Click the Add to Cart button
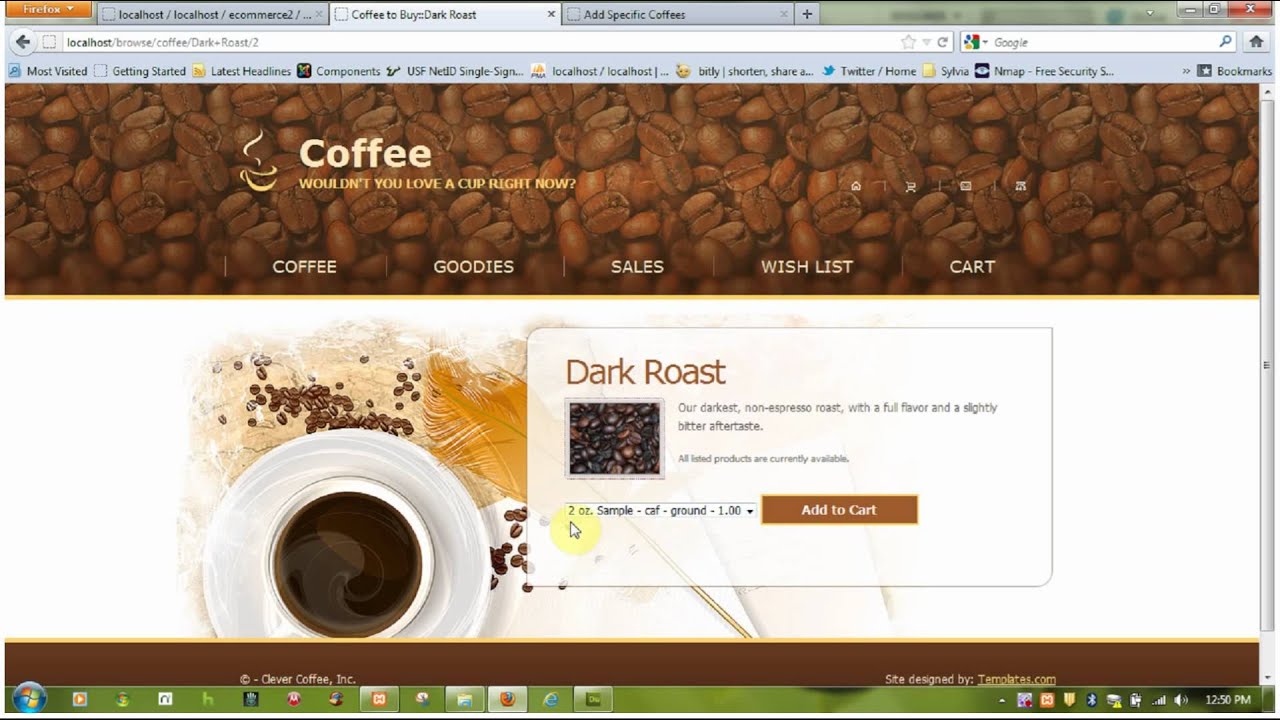1280x720 pixels. point(839,510)
